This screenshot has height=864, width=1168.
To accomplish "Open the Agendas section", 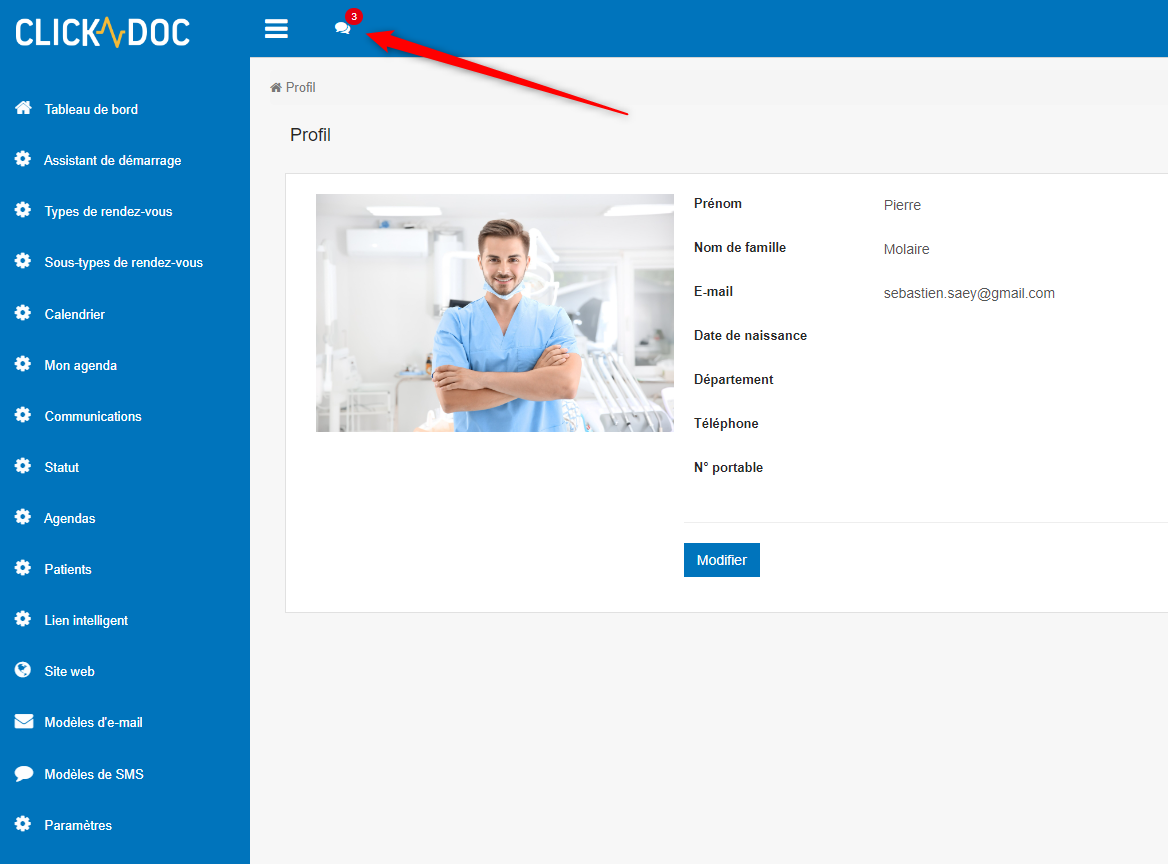I will tap(70, 518).
